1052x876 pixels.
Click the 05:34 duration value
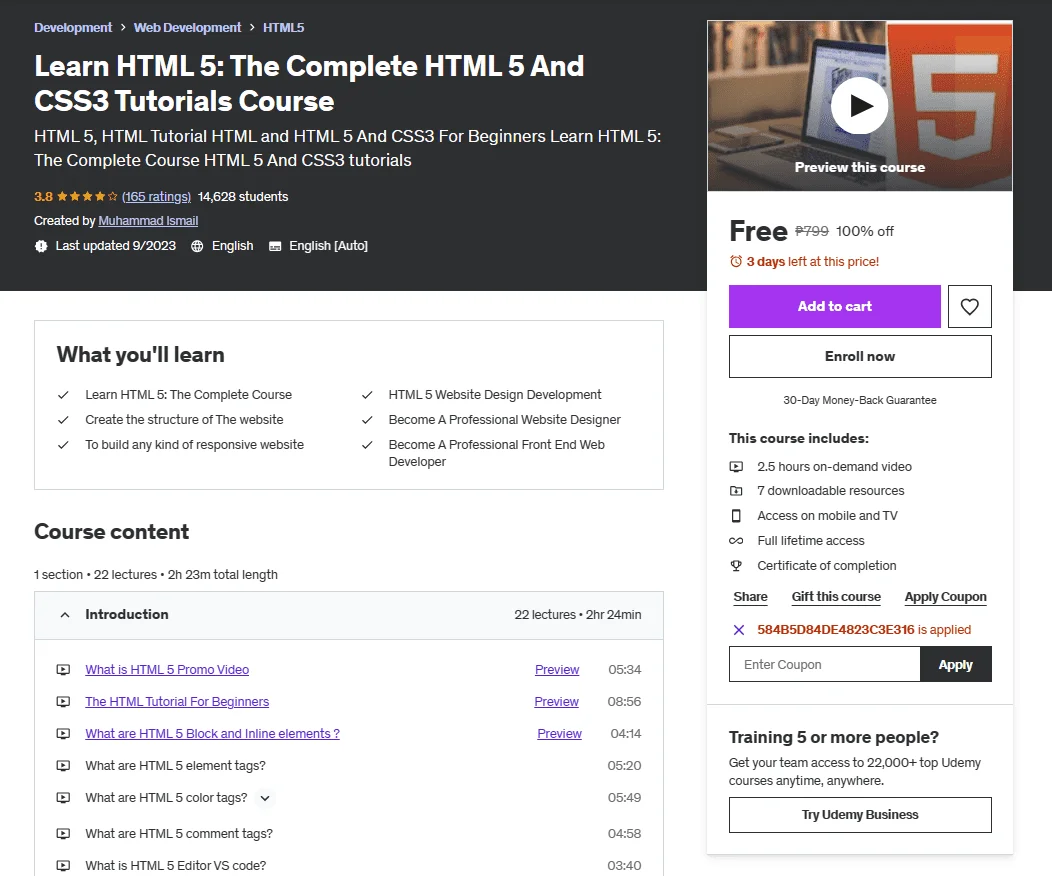[625, 669]
